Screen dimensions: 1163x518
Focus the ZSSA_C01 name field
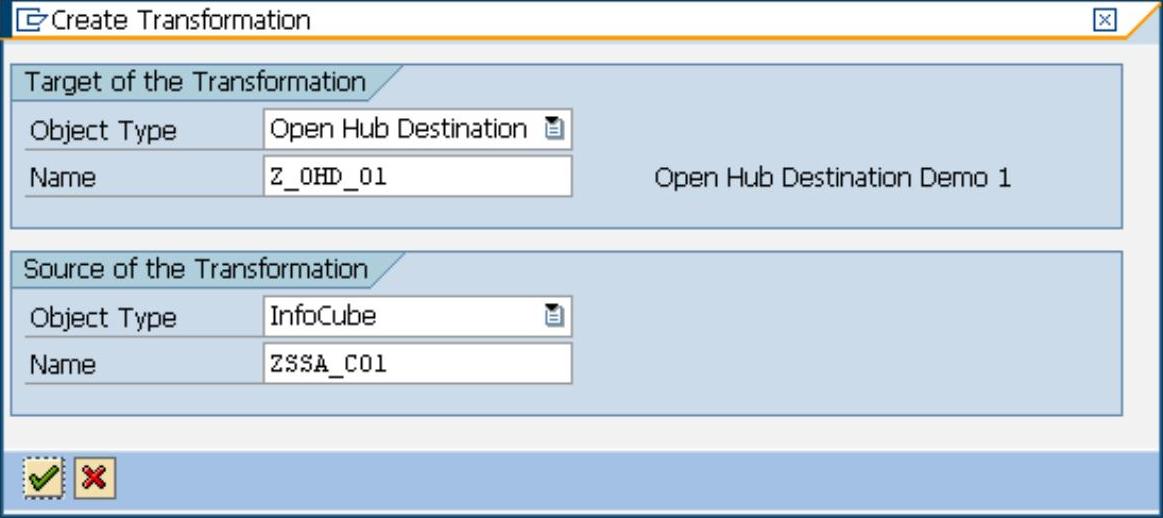point(417,364)
